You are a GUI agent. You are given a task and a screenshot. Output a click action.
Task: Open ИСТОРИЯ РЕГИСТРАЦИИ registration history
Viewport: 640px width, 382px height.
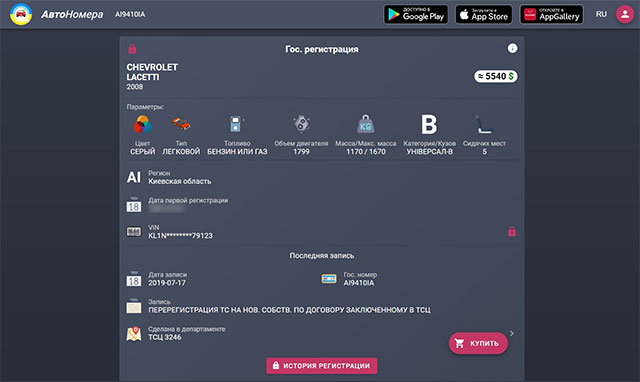322,366
